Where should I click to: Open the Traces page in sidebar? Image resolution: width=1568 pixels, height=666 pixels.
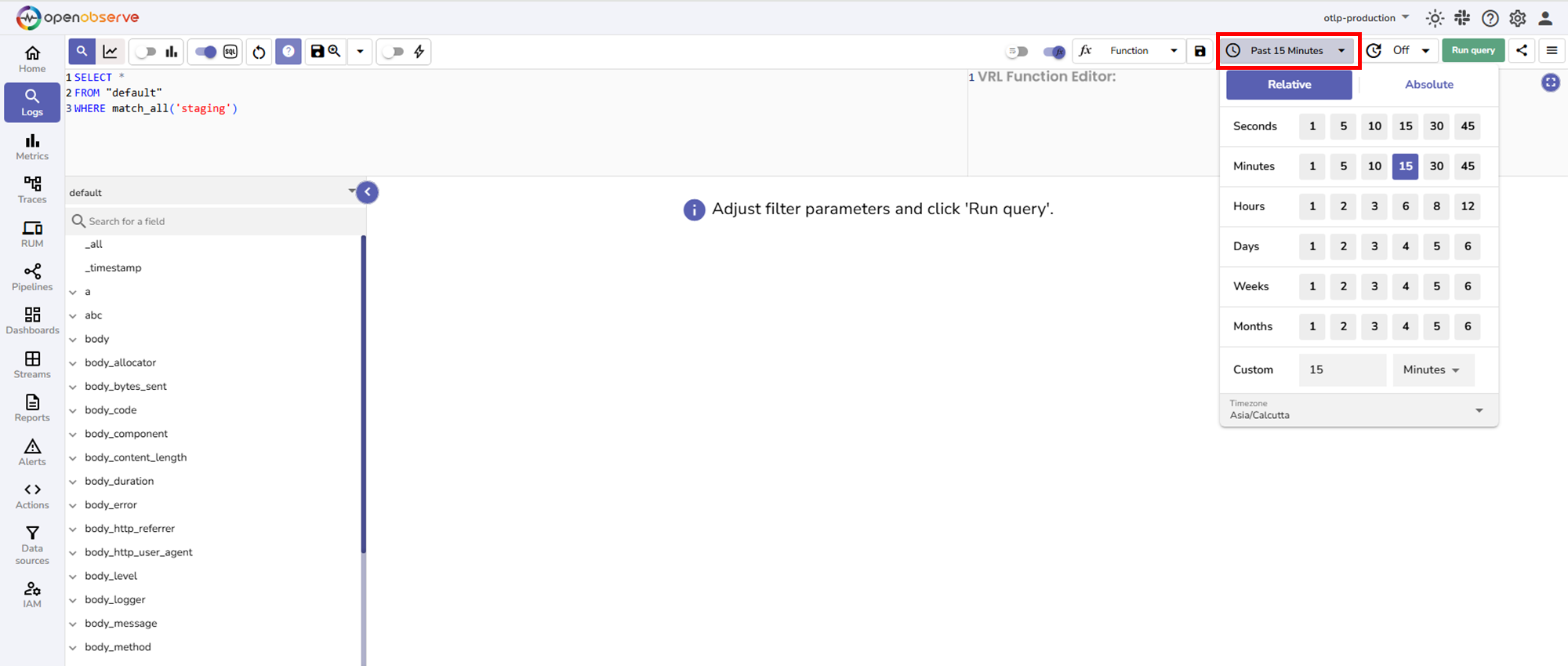(32, 190)
